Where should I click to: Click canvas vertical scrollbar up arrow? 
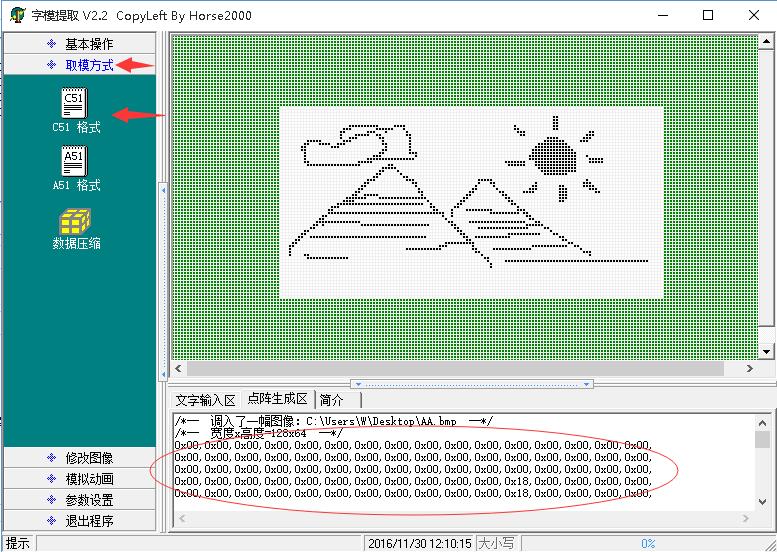pos(766,42)
